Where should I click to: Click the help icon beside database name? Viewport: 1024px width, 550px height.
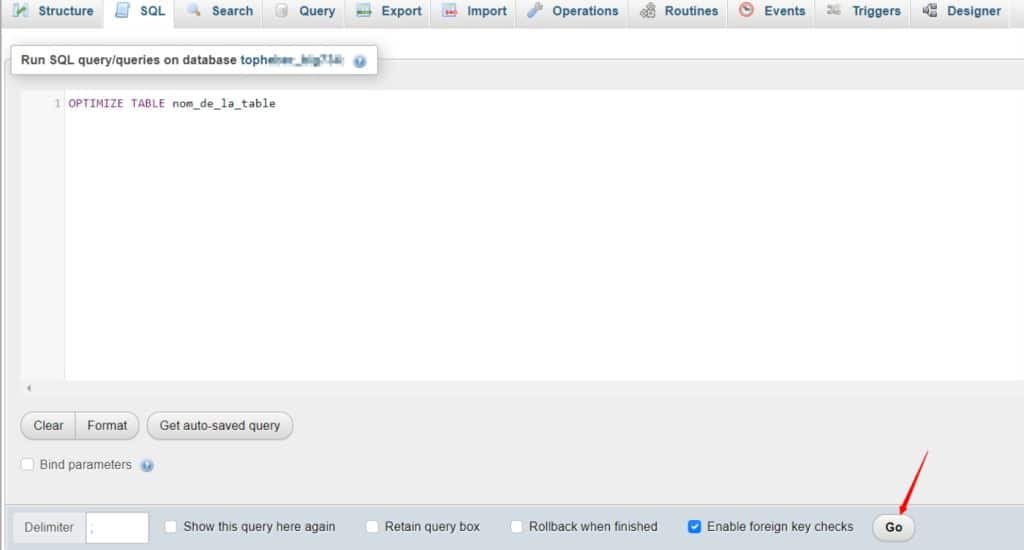click(x=360, y=61)
